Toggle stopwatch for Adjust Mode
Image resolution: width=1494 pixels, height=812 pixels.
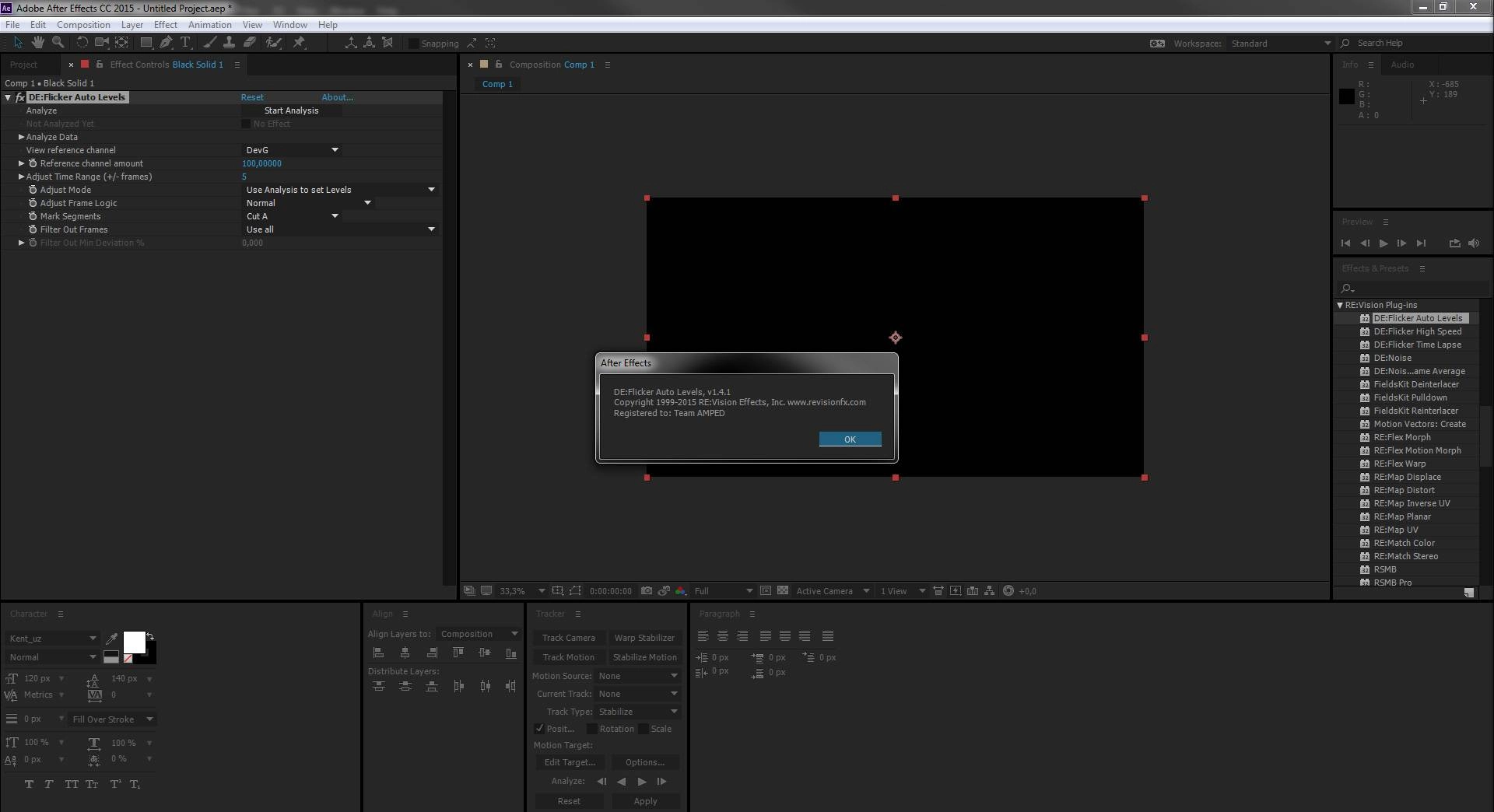point(33,190)
